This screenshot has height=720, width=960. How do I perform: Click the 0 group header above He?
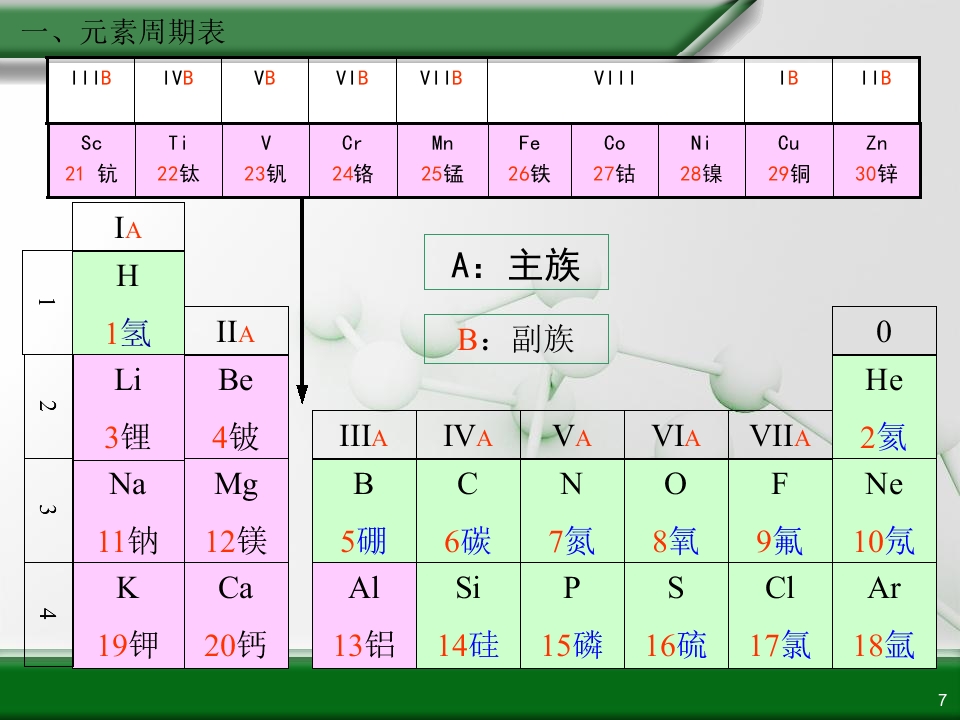point(884,331)
